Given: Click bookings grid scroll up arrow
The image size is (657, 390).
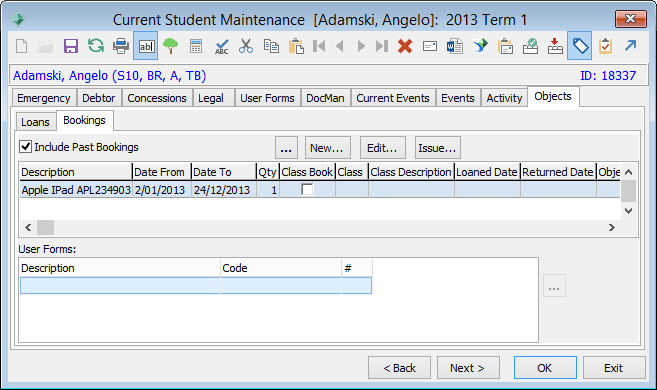Looking at the screenshot, I should (x=629, y=172).
